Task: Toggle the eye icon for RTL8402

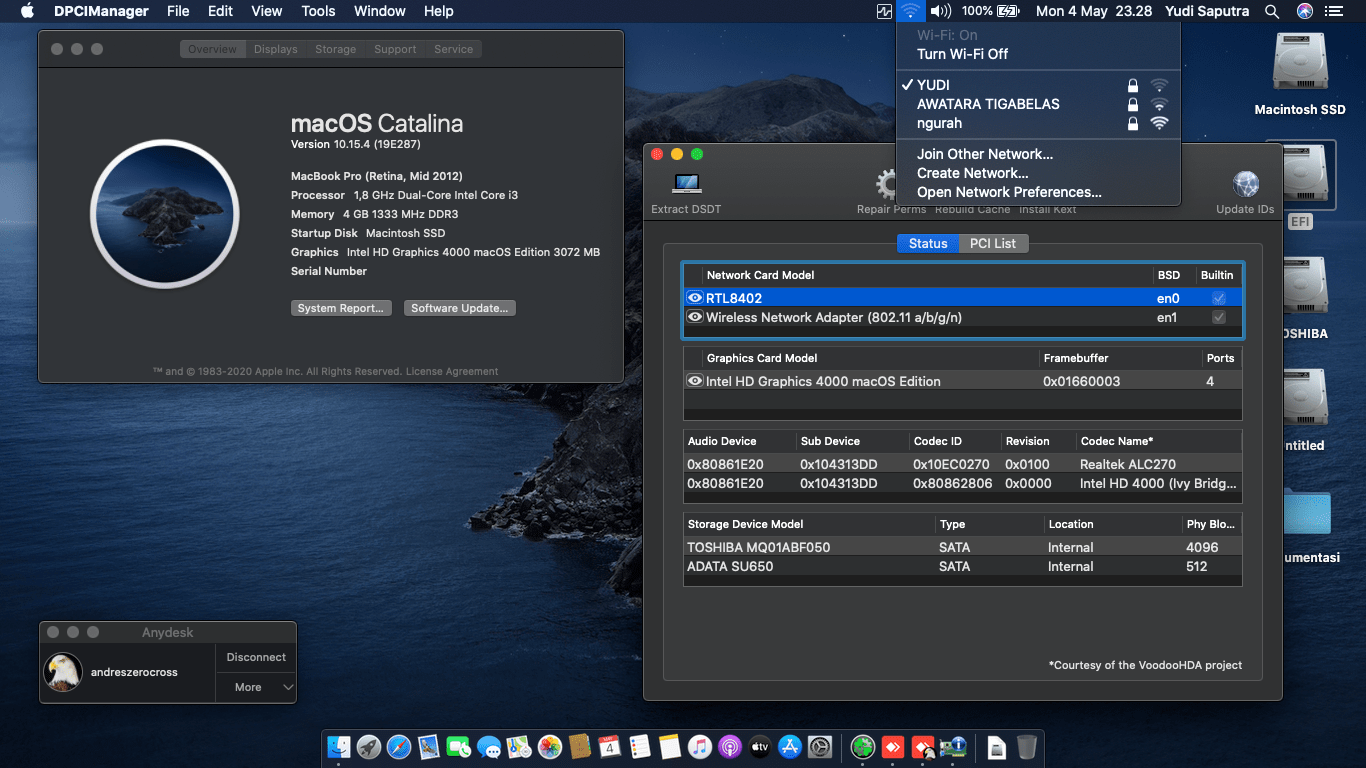Action: (694, 298)
